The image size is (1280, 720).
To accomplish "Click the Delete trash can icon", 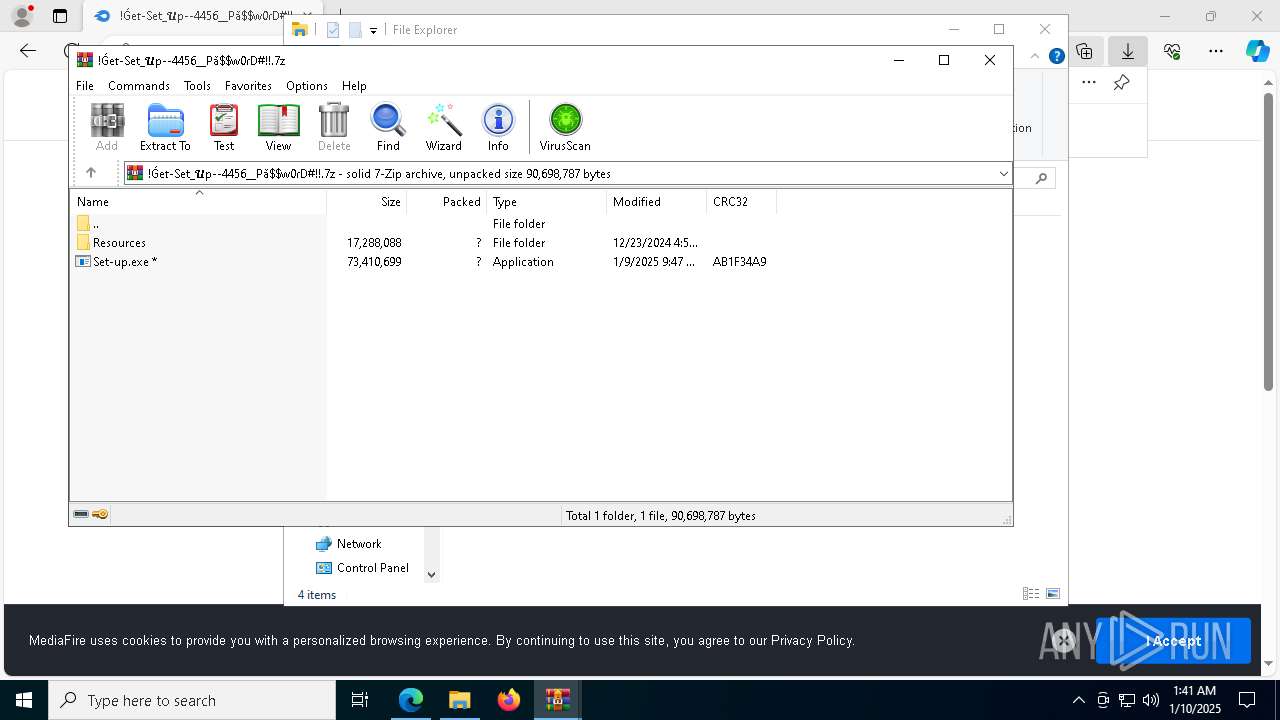I will pyautogui.click(x=334, y=127).
